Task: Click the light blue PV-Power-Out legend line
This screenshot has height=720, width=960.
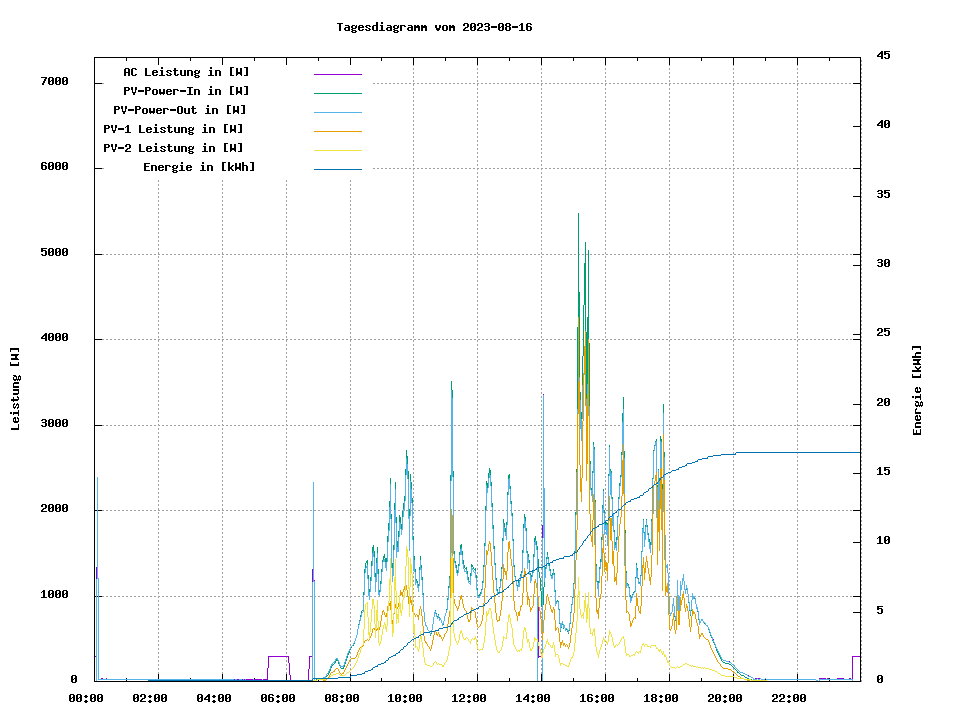Action: point(337,111)
